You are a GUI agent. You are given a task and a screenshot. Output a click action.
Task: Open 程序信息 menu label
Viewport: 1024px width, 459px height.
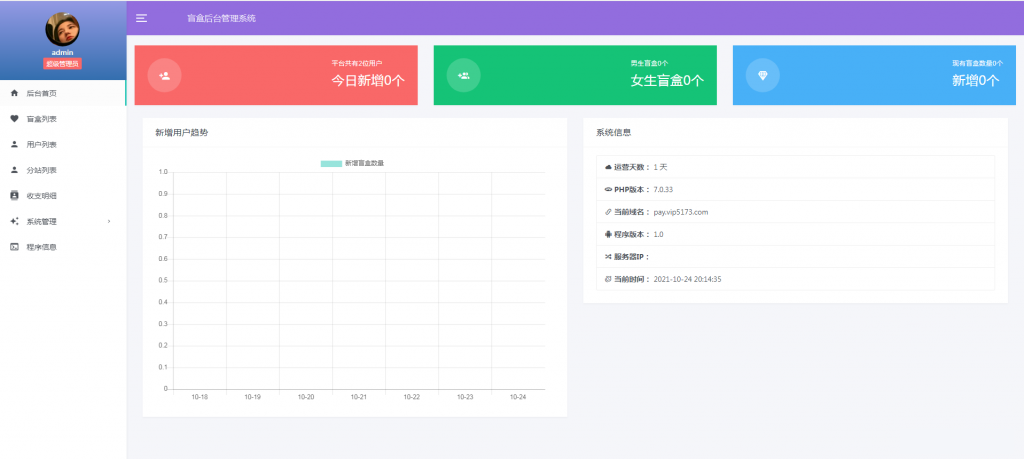[41, 247]
